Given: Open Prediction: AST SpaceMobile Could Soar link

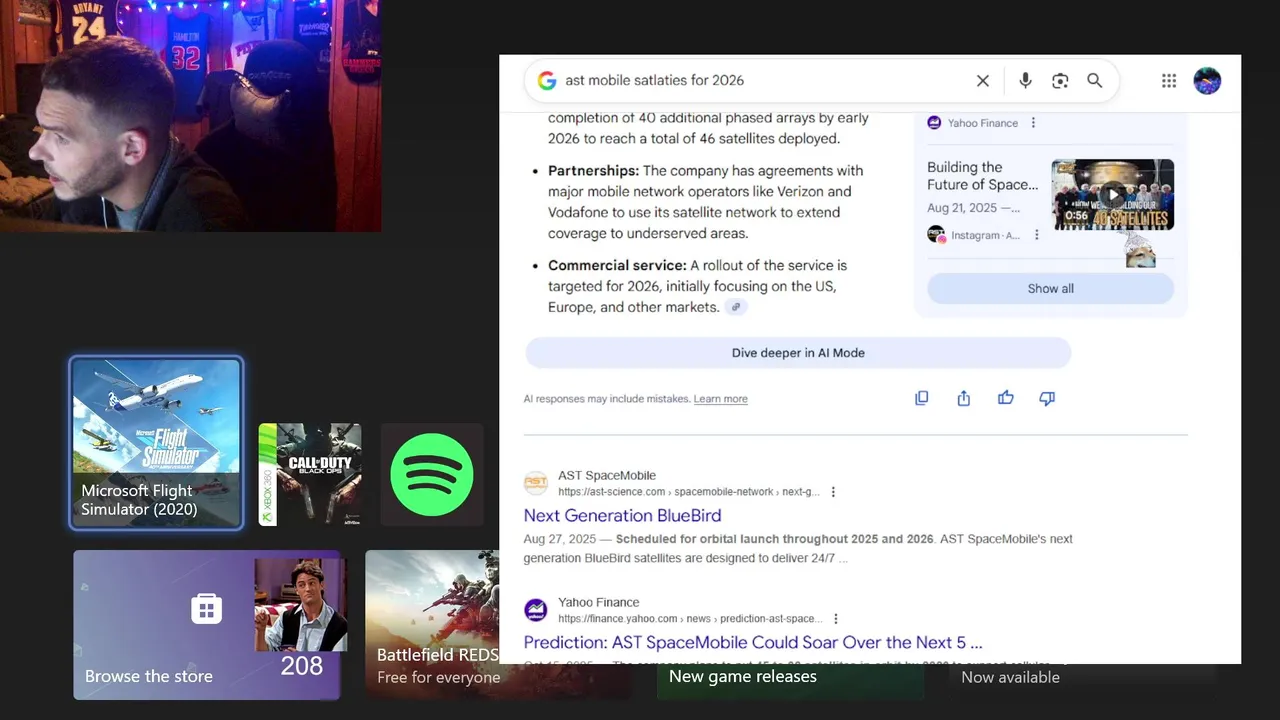Looking at the screenshot, I should [x=753, y=643].
